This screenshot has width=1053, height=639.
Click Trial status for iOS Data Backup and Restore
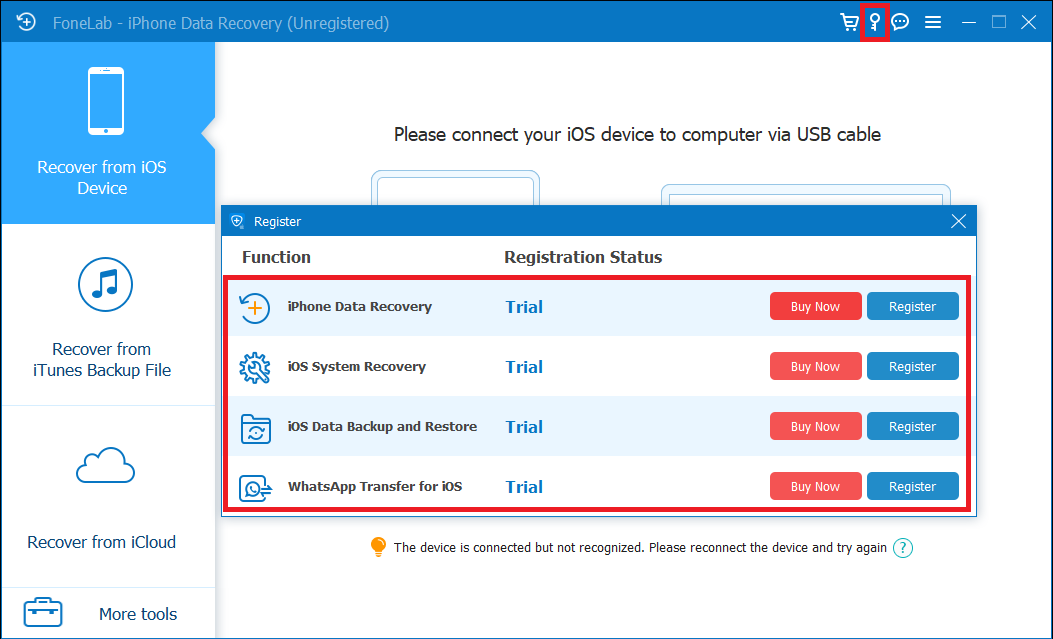point(524,427)
